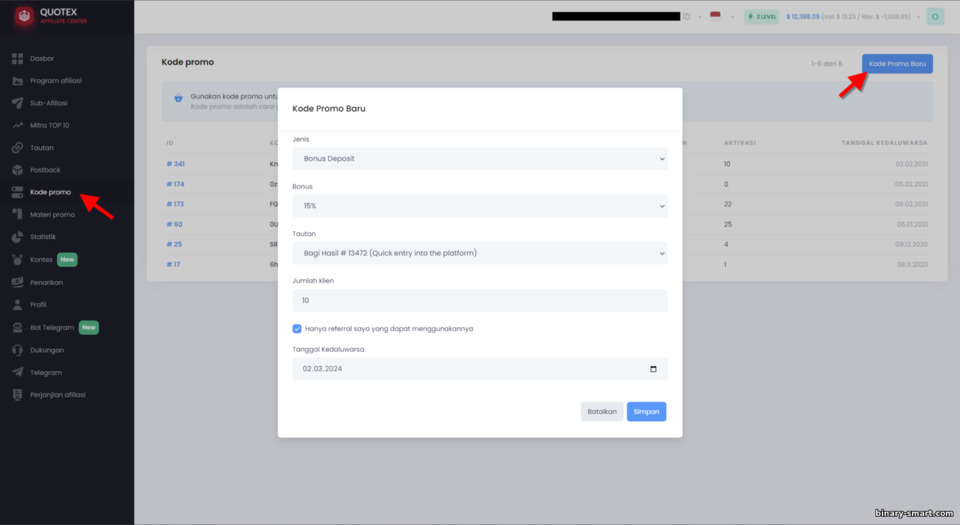The height and width of the screenshot is (525, 960).
Task: Click Sub-Afiliasi paper plane icon
Action: 17,103
